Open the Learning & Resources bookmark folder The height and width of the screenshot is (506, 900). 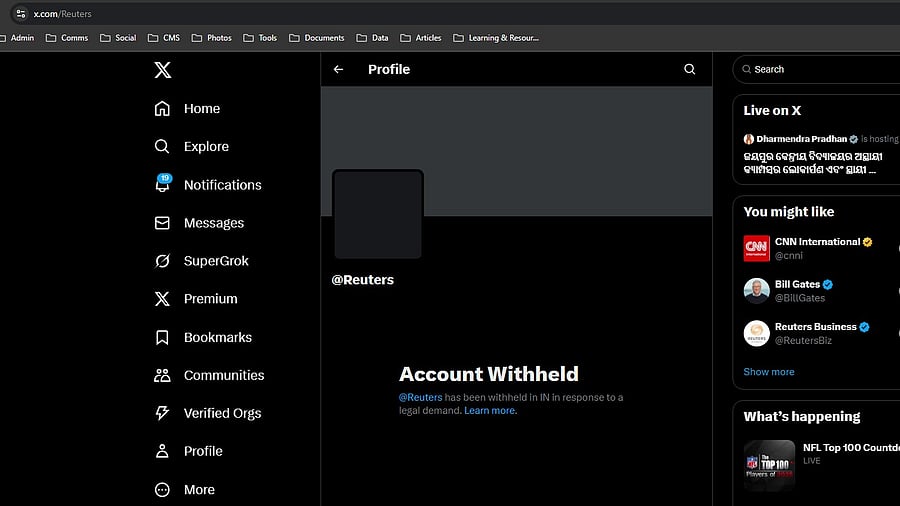(496, 38)
